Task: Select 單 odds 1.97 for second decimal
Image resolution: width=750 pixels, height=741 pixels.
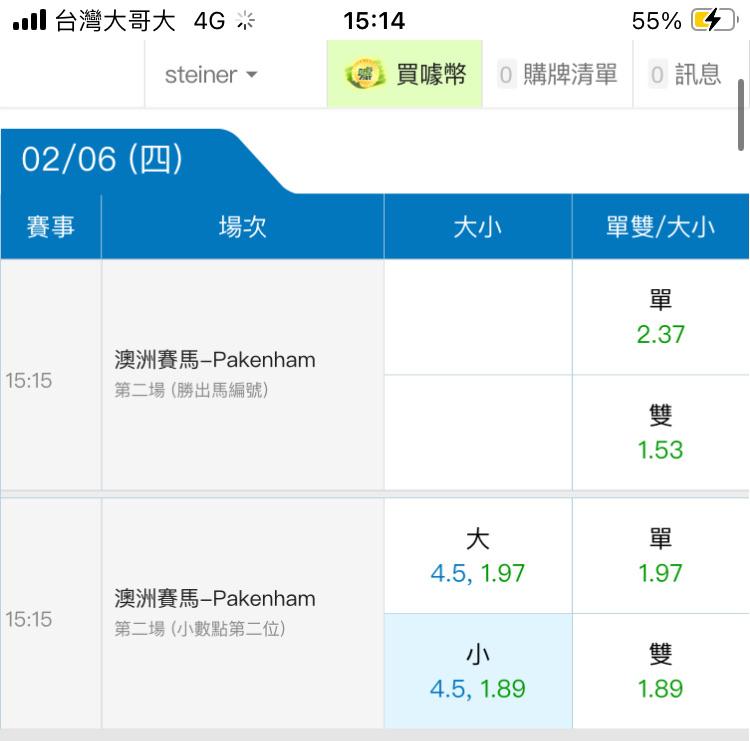Action: click(x=661, y=556)
